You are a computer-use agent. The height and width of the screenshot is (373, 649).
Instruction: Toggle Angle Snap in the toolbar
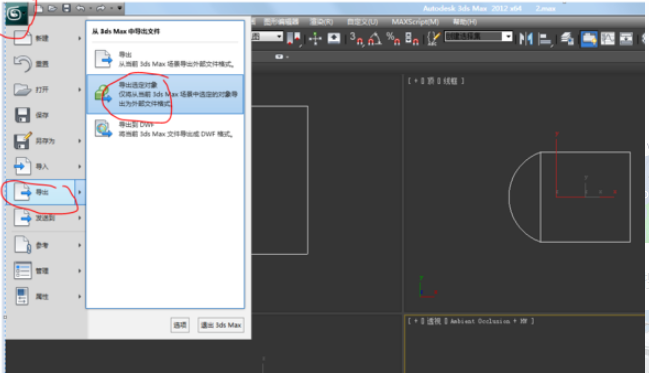pos(375,39)
